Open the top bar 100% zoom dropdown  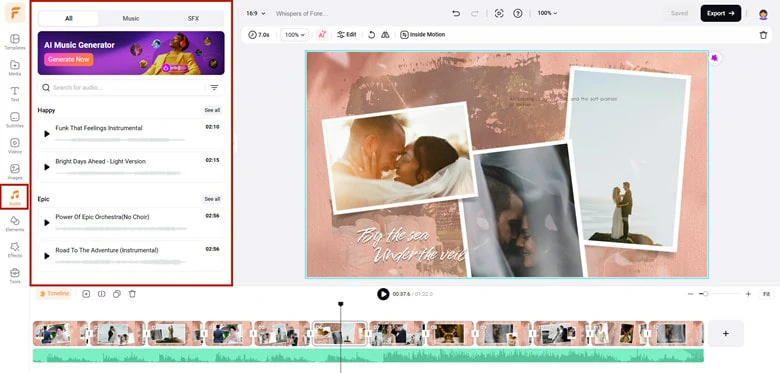(547, 13)
